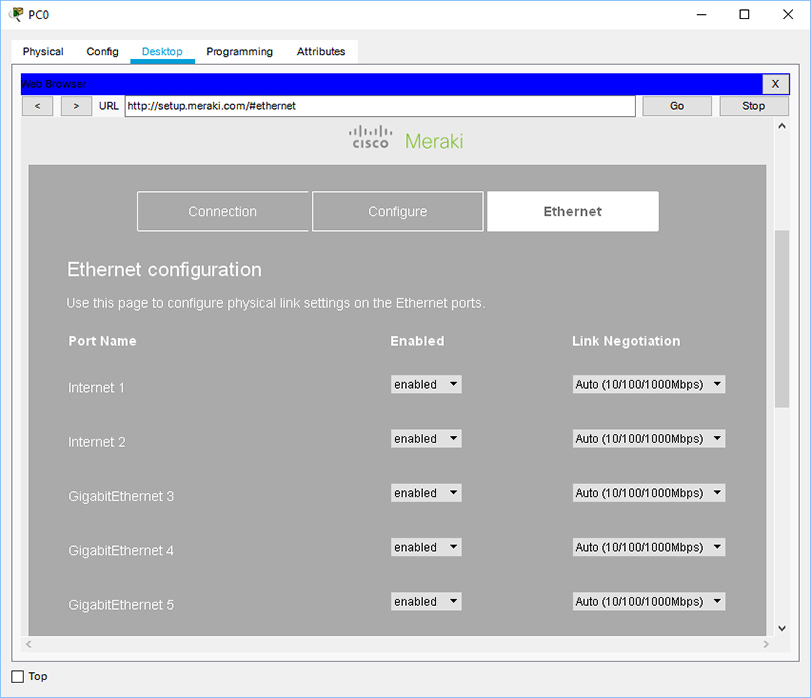Image resolution: width=811 pixels, height=698 pixels.
Task: Open GigabitEthernet 3 link negotiation dropdown
Action: pos(649,493)
